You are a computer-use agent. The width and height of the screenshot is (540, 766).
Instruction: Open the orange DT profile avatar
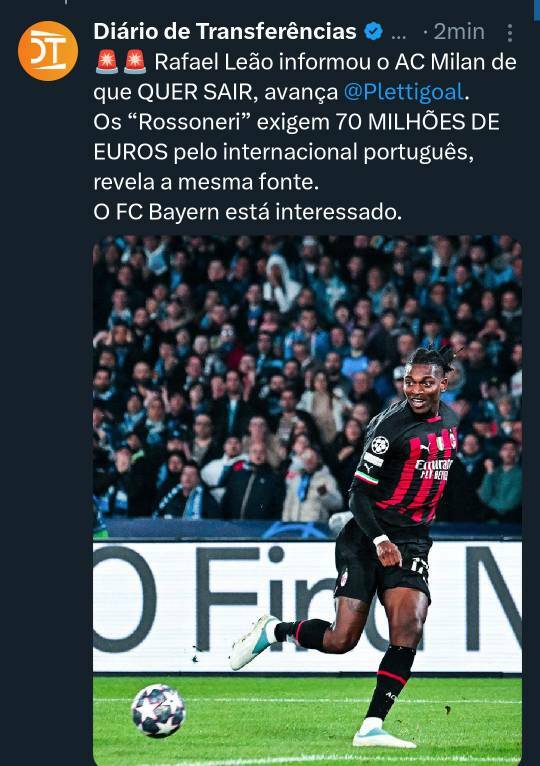tap(48, 51)
